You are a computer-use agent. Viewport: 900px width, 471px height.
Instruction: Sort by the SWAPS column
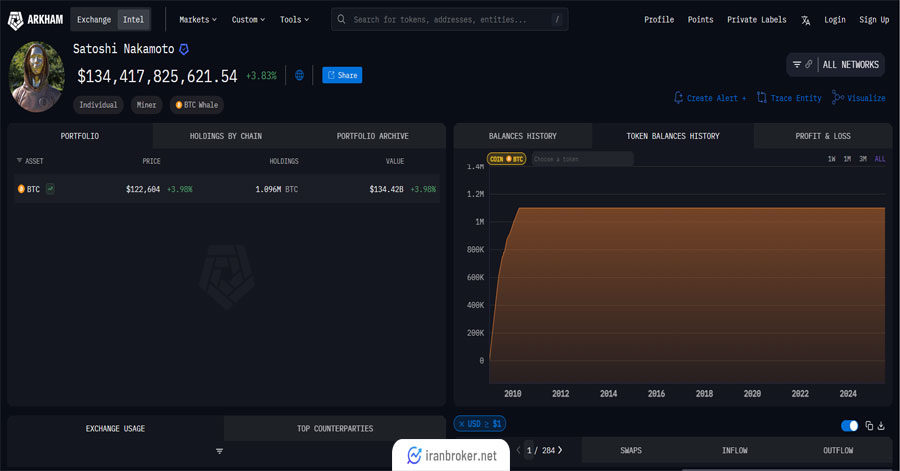pos(631,450)
